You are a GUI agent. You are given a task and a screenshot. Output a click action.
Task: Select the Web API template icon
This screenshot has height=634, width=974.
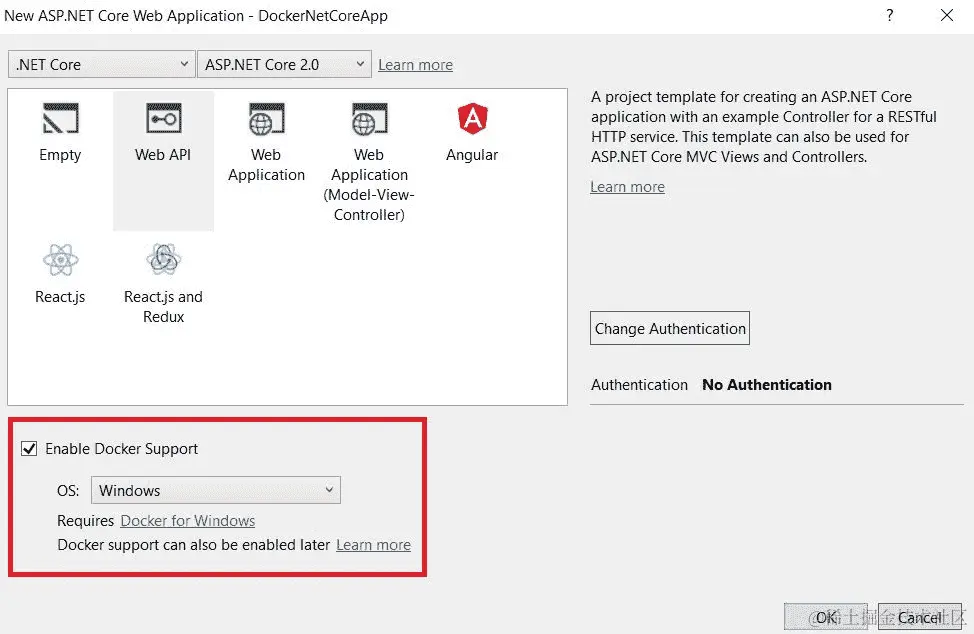[x=163, y=118]
